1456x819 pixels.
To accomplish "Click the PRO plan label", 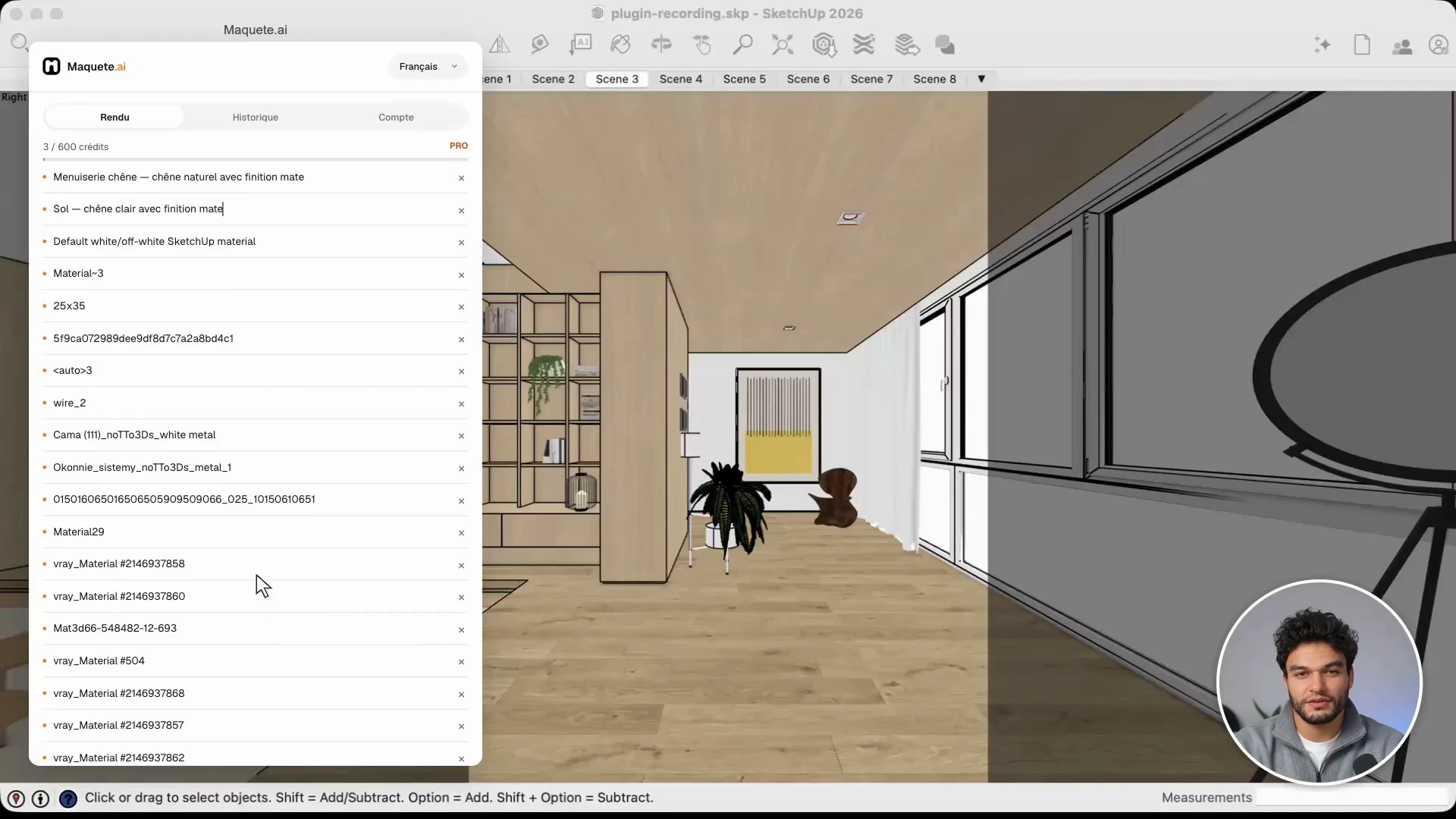I will [x=459, y=146].
